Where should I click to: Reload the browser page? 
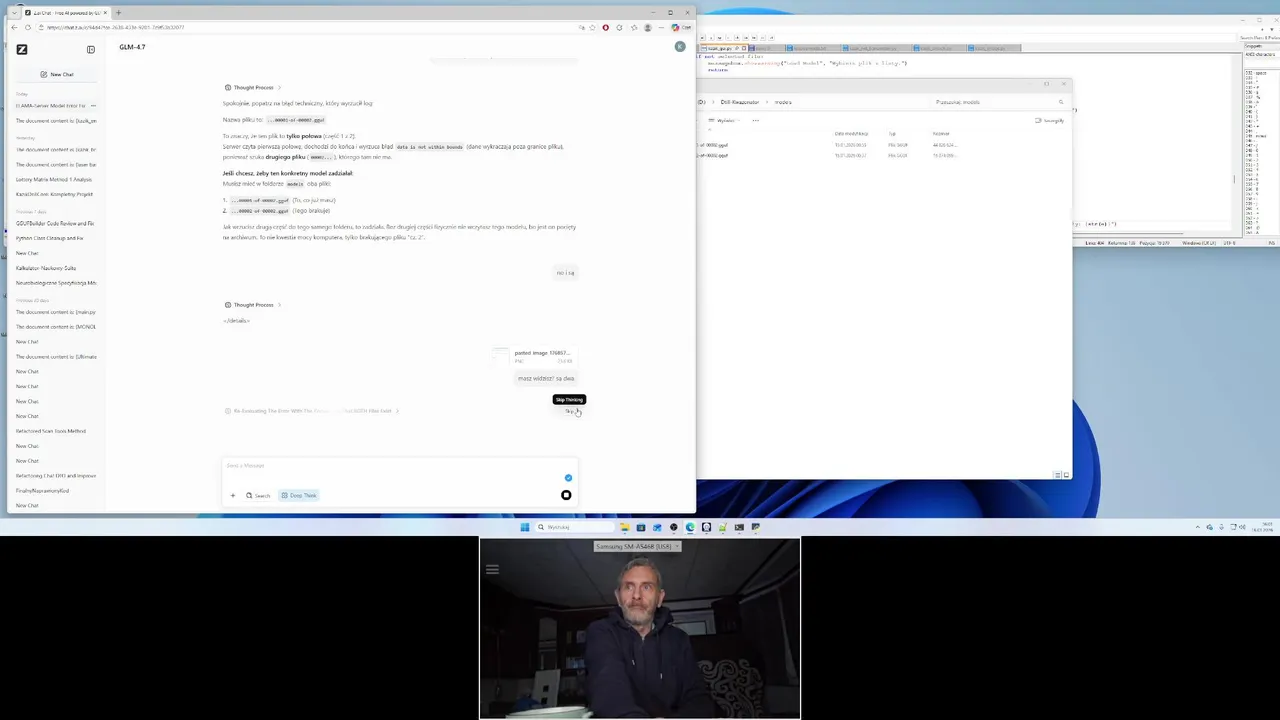pos(27,27)
